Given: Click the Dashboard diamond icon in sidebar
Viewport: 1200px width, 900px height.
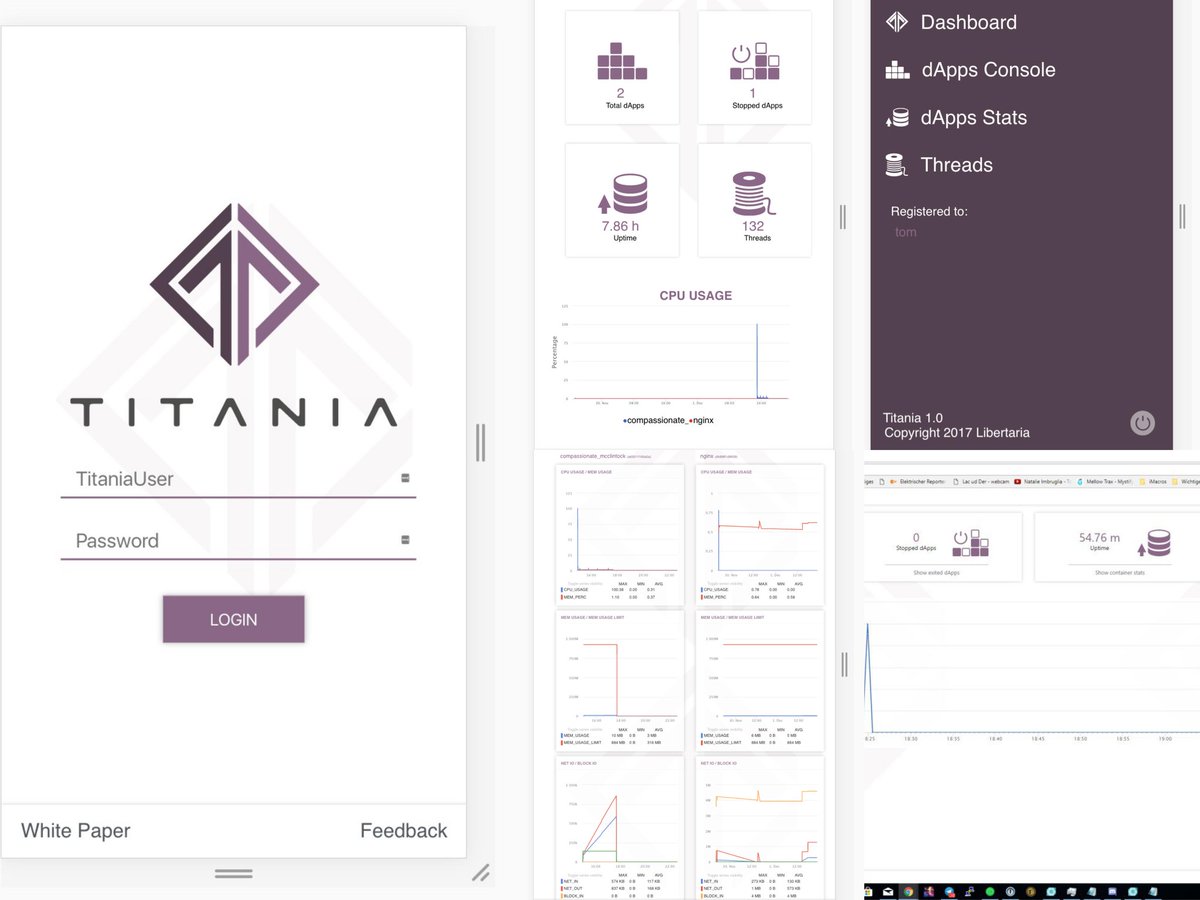Looking at the screenshot, I should coord(897,22).
